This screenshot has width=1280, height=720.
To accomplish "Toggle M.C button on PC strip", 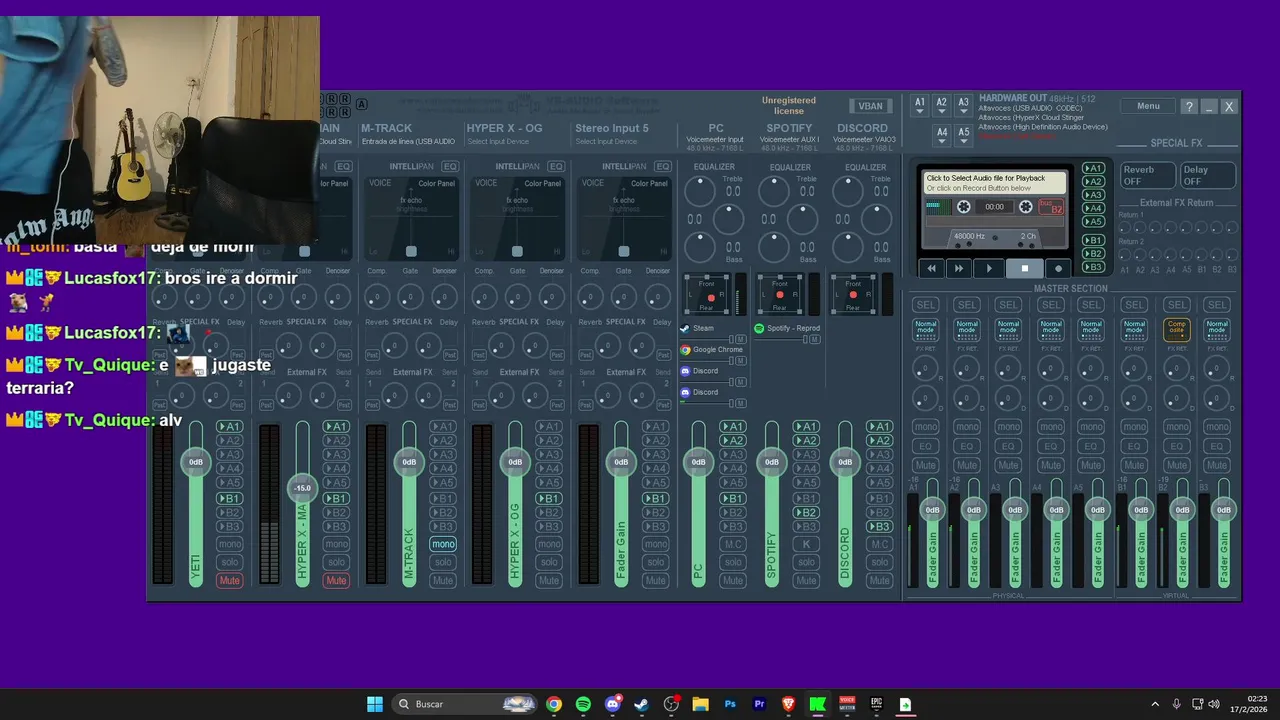I will pyautogui.click(x=733, y=544).
